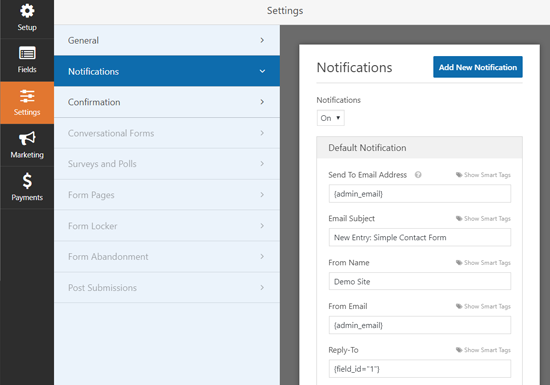
Task: Collapse the Notifications row chevron
Action: coord(262,71)
